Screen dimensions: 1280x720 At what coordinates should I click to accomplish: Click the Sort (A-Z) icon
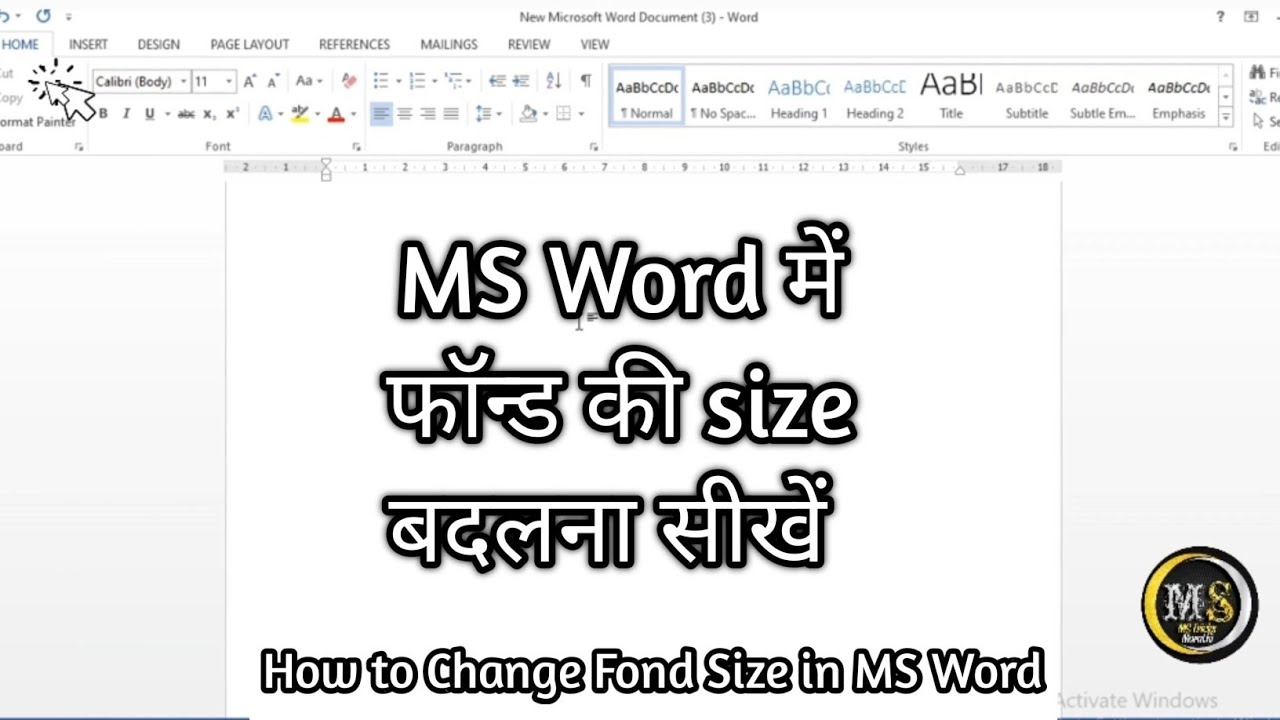[x=553, y=81]
